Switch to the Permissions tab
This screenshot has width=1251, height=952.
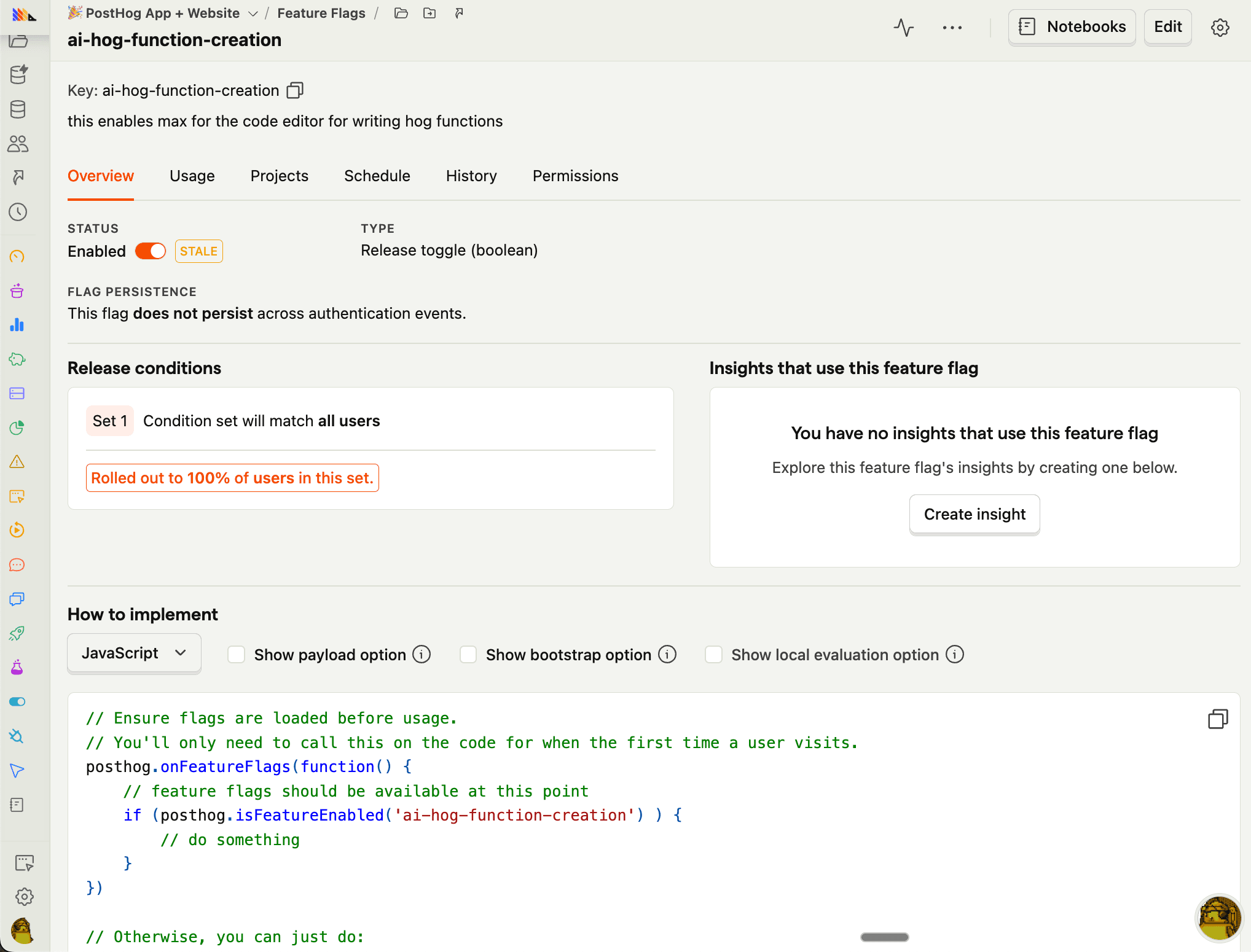pyautogui.click(x=576, y=176)
